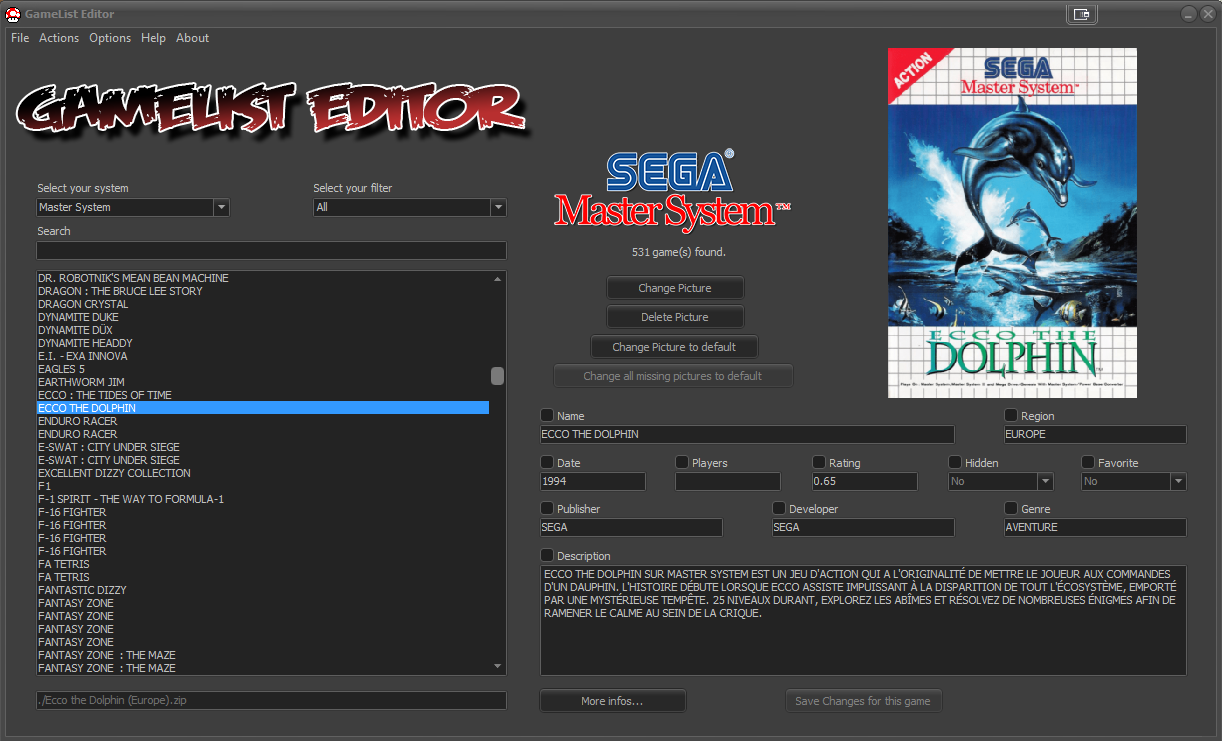Screen dimensions: 1222x741
Task: Open the Help menu
Action: coord(153,38)
